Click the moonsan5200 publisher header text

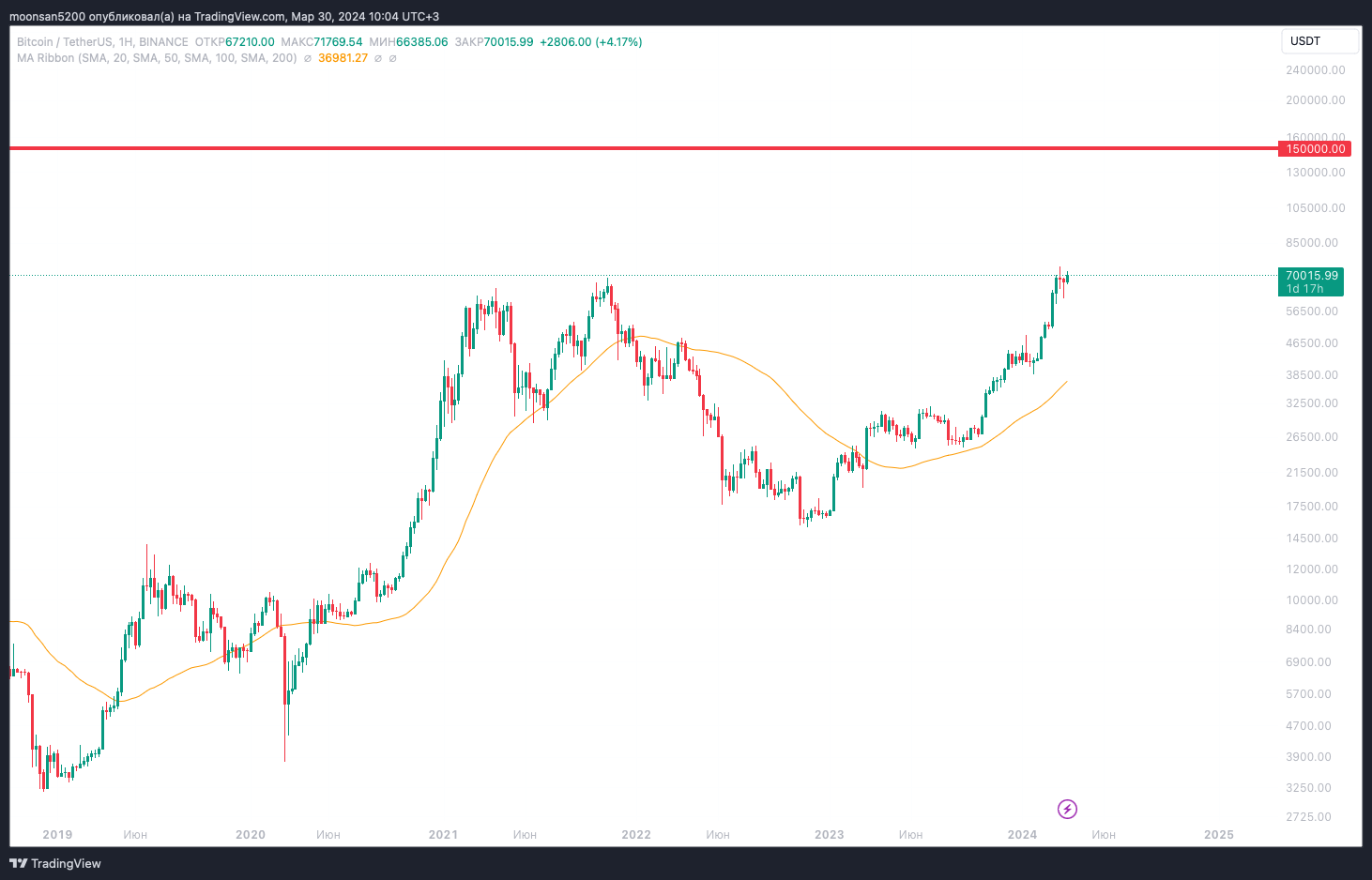(x=224, y=17)
